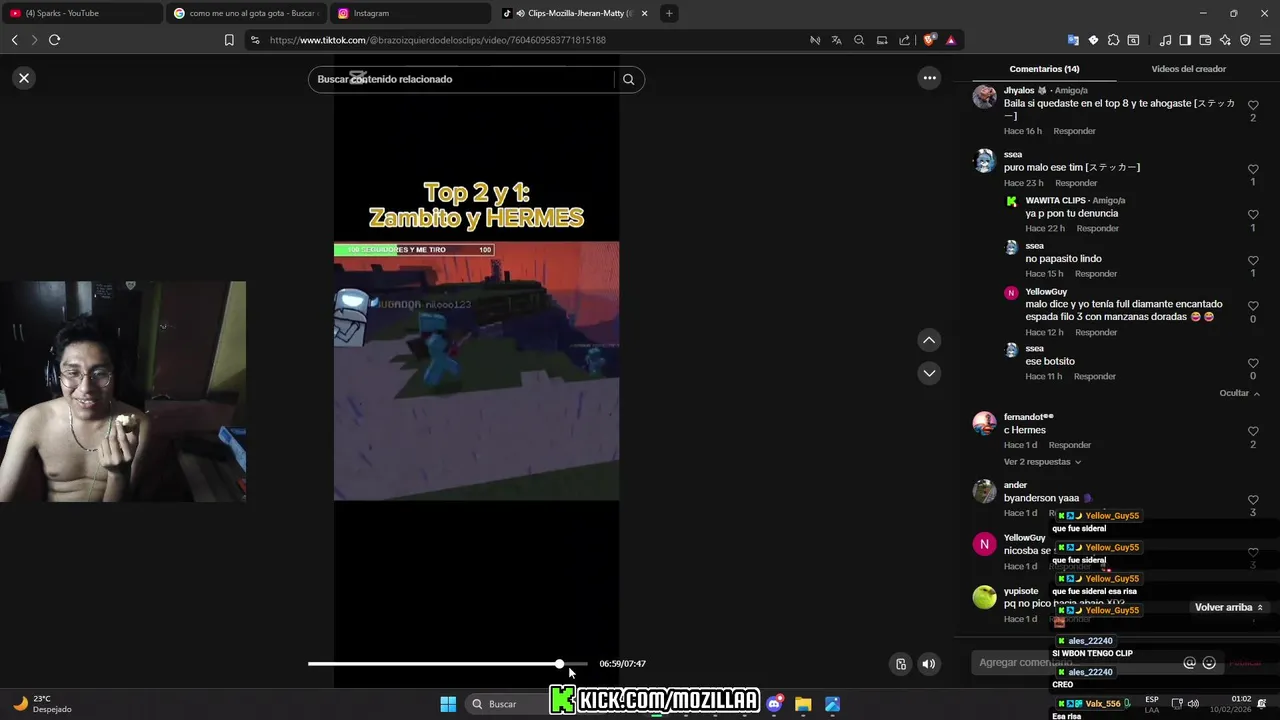The image size is (1280, 720).
Task: Click the taskbar Buscar search box
Action: (507, 704)
